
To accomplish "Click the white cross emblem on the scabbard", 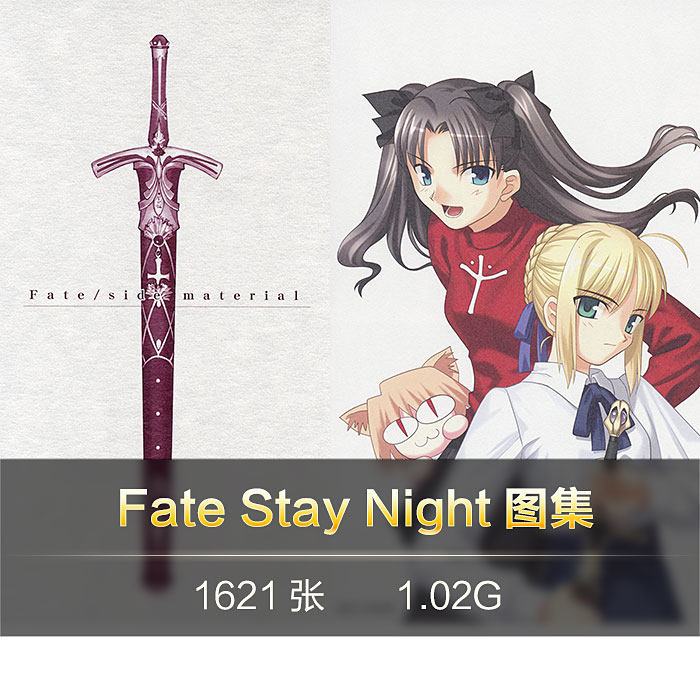I will pos(158,272).
